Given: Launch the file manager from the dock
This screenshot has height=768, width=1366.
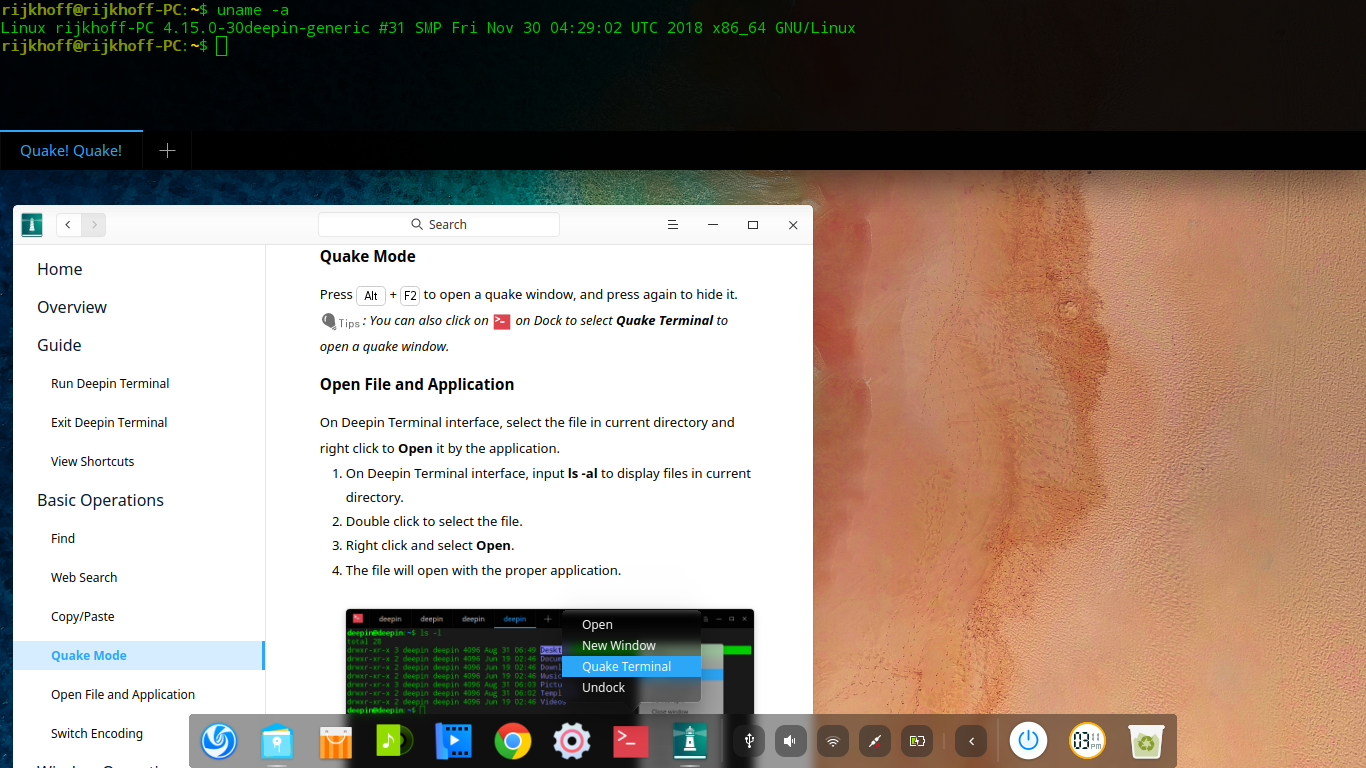Looking at the screenshot, I should pos(277,742).
